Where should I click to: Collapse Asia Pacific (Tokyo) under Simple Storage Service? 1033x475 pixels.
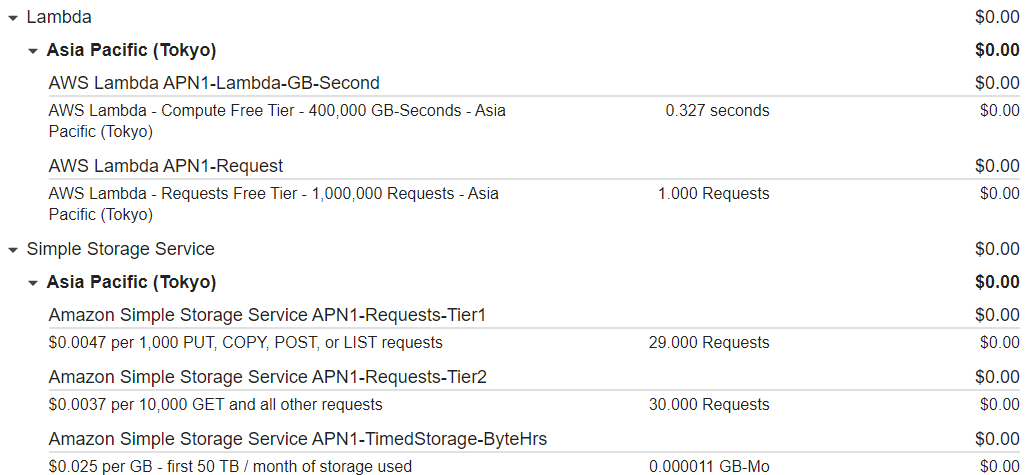point(33,283)
